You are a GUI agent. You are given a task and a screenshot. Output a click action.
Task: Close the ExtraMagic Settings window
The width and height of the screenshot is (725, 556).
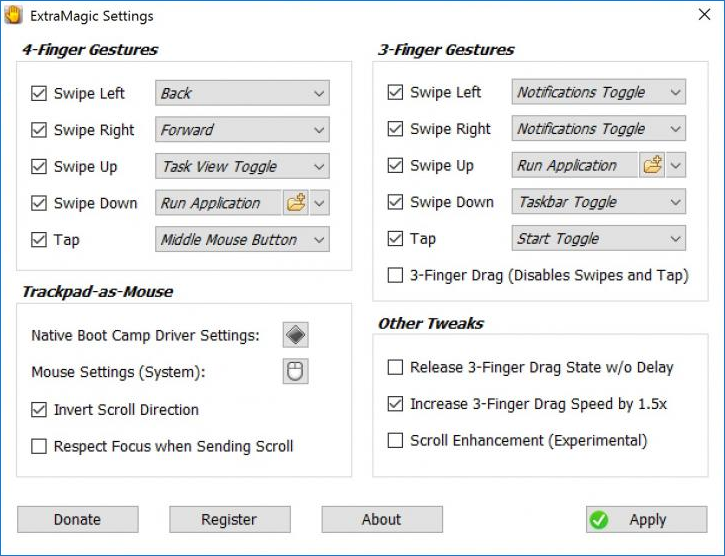(703, 16)
